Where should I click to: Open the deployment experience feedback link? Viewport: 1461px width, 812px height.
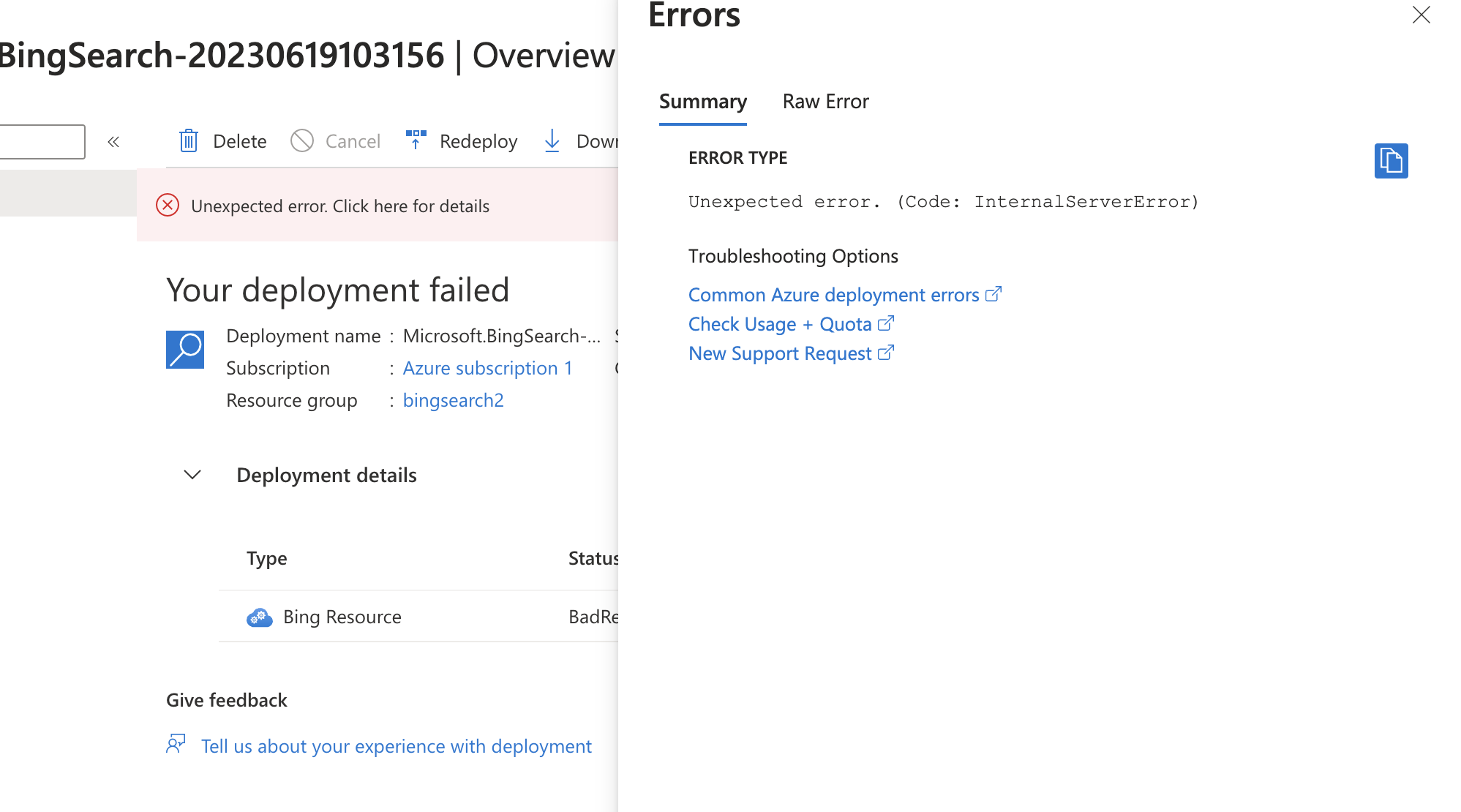pyautogui.click(x=396, y=746)
